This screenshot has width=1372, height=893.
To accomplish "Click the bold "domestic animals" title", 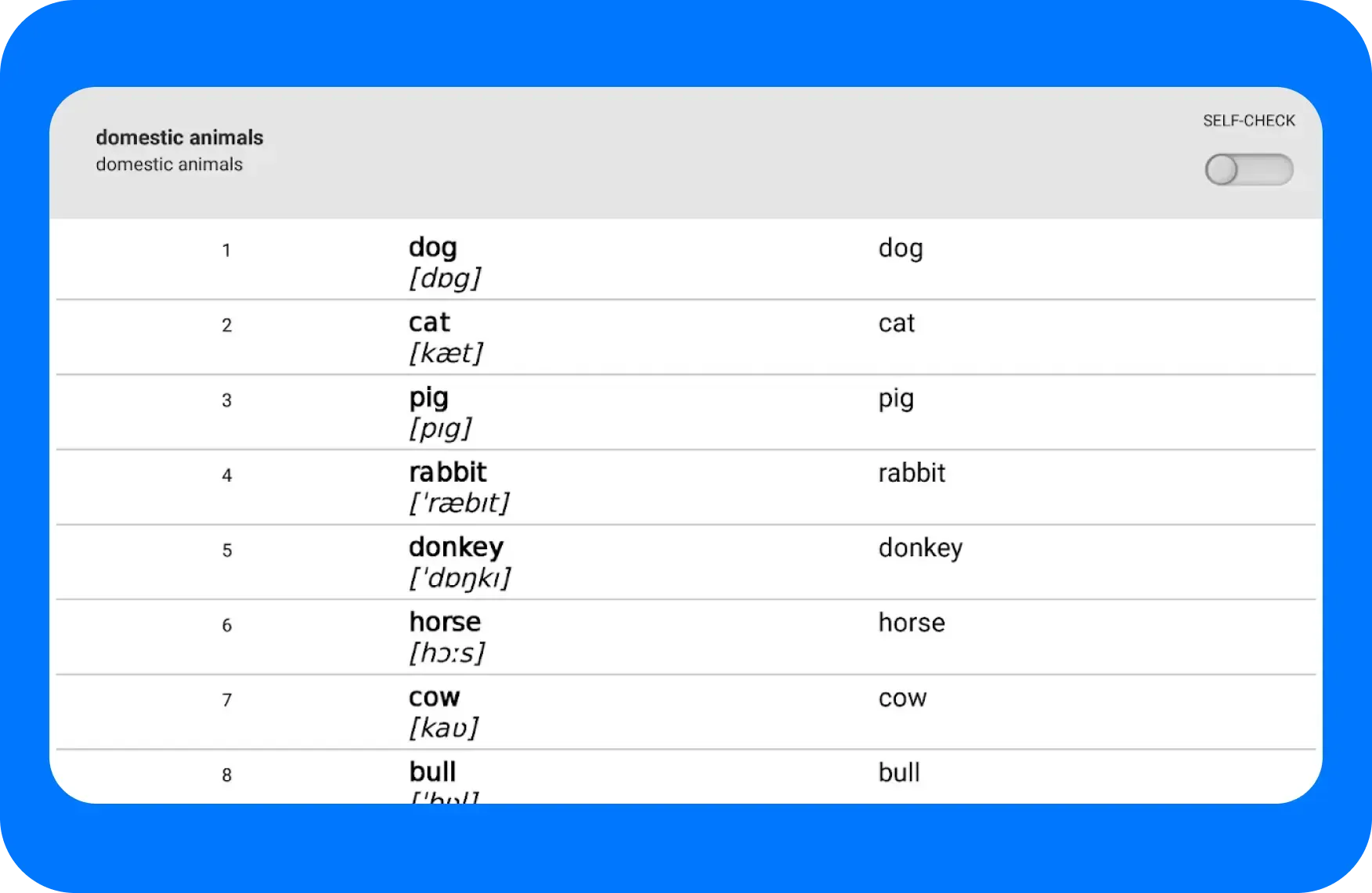I will 179,138.
